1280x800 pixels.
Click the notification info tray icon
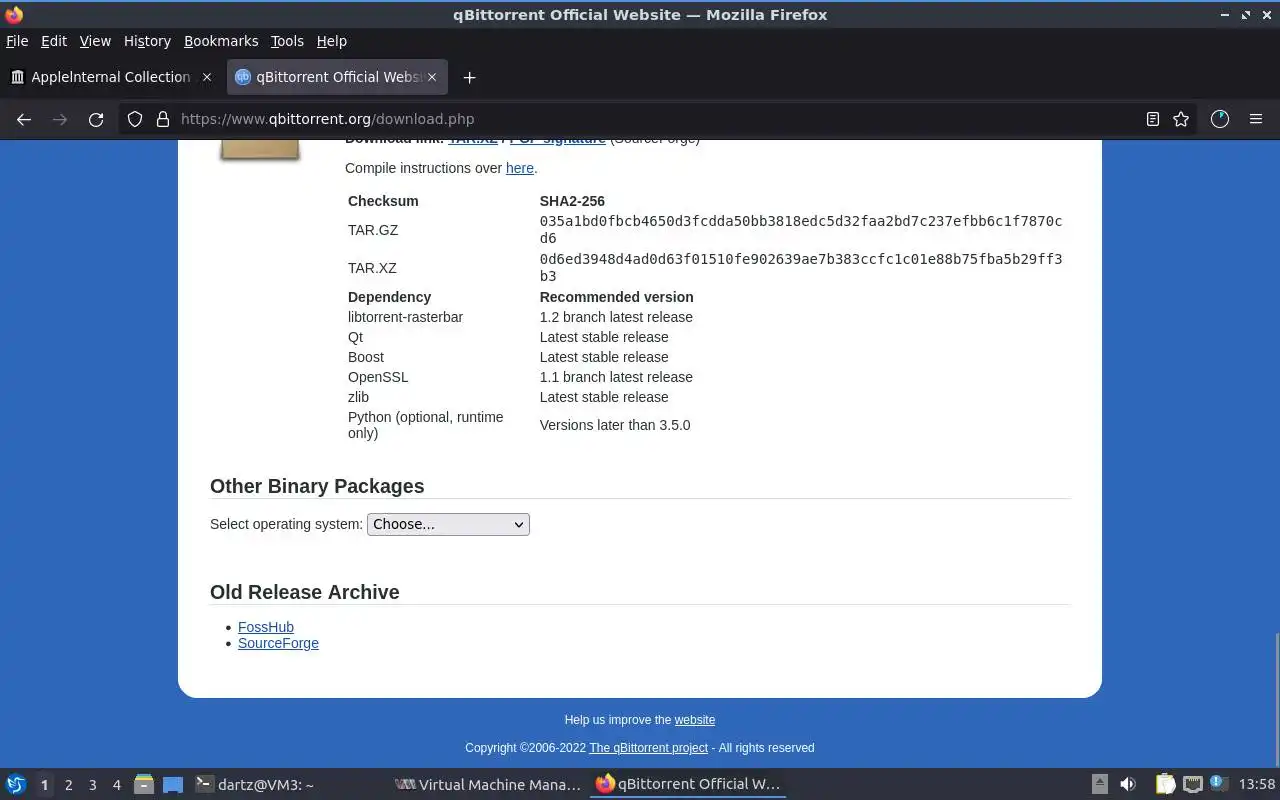[x=1218, y=783]
